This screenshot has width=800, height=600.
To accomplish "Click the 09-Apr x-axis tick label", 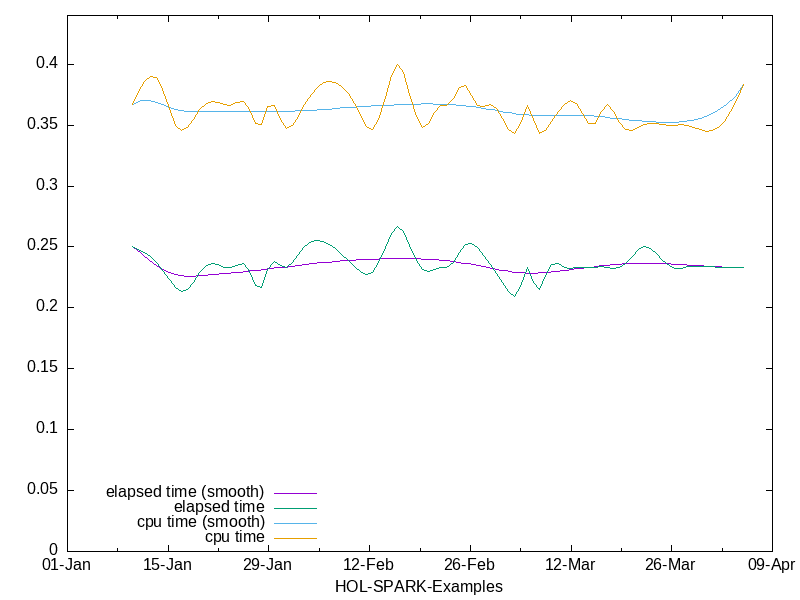I will (x=772, y=565).
